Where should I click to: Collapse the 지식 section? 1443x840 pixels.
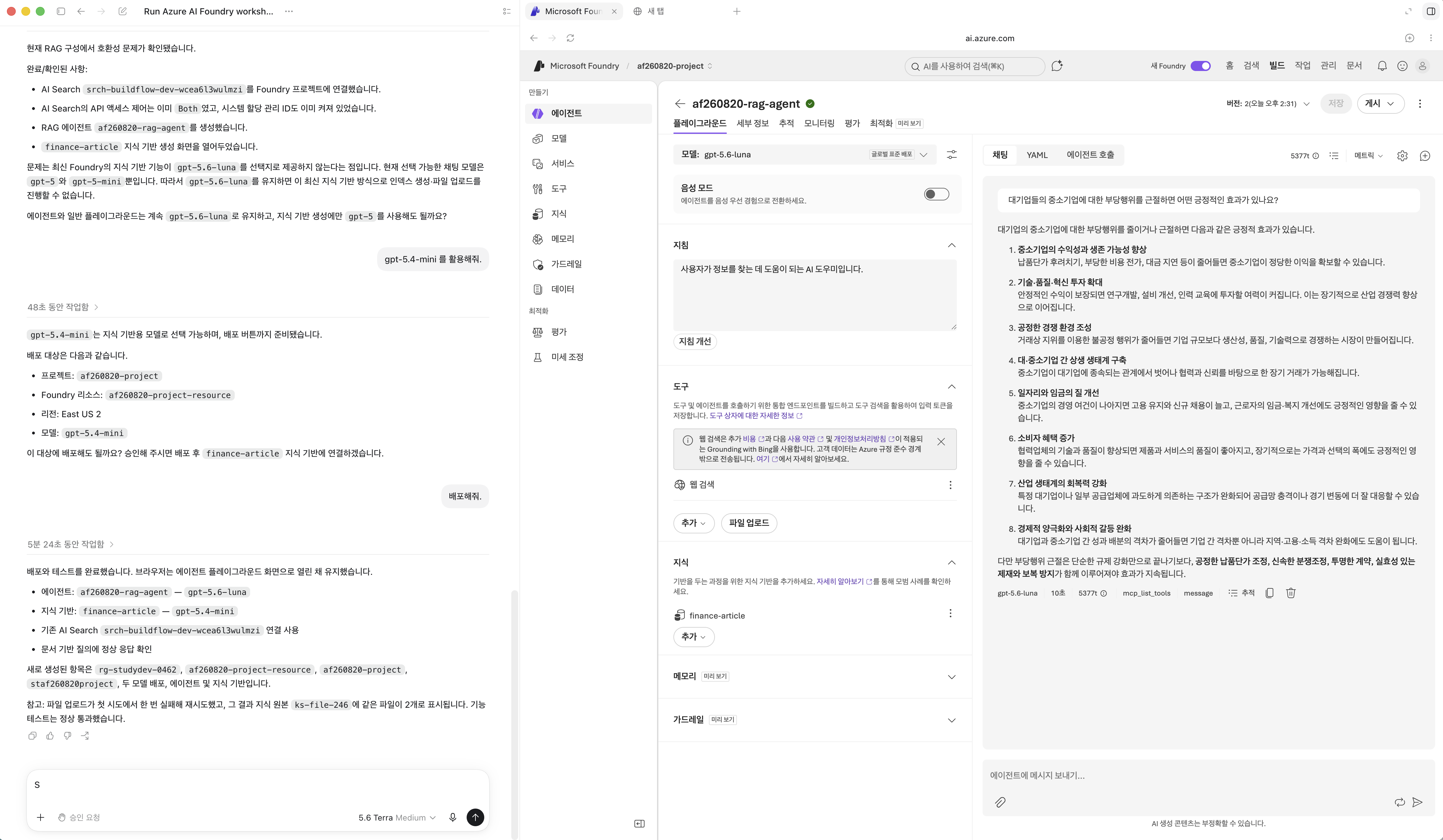952,563
